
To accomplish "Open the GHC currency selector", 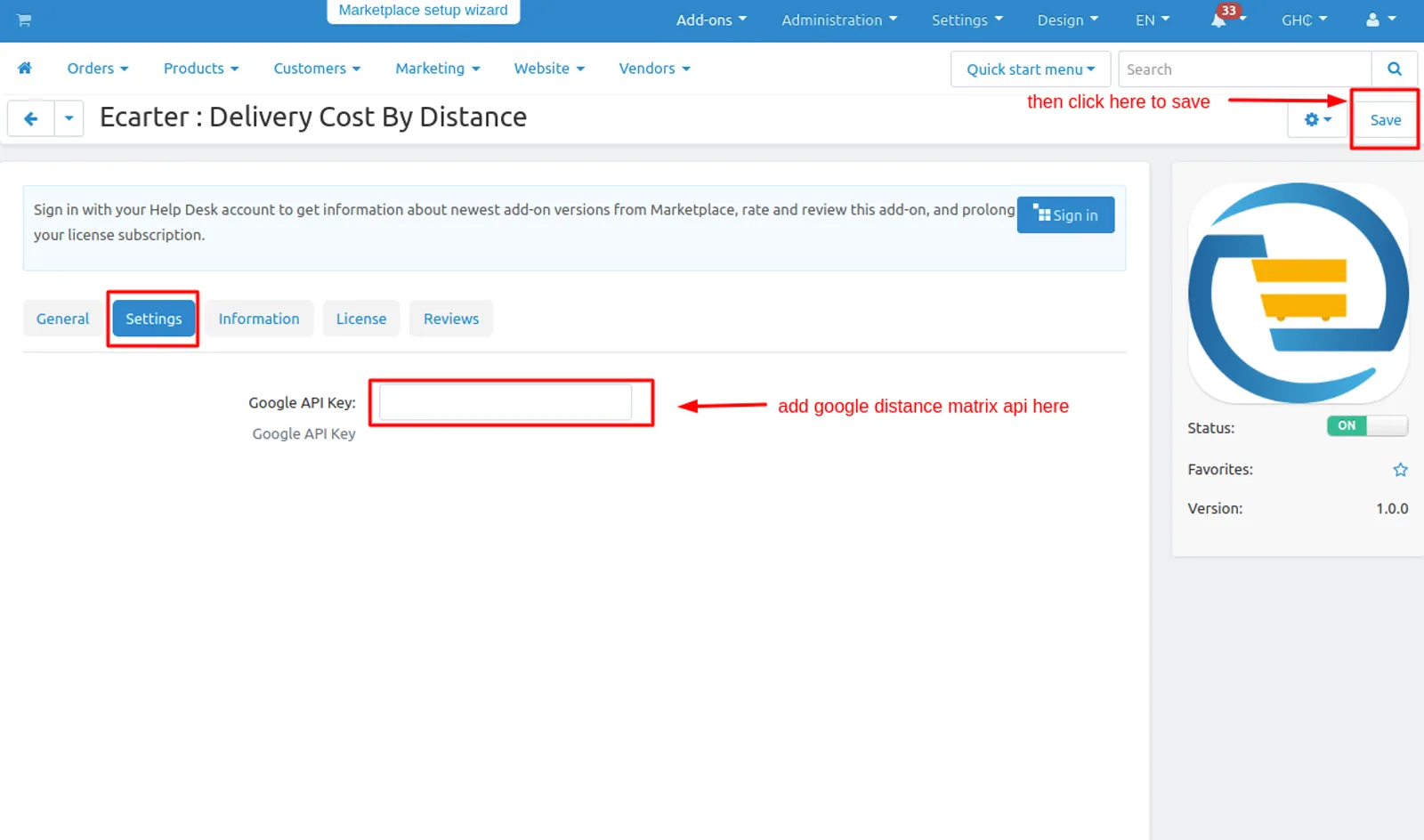I will pos(1304,20).
